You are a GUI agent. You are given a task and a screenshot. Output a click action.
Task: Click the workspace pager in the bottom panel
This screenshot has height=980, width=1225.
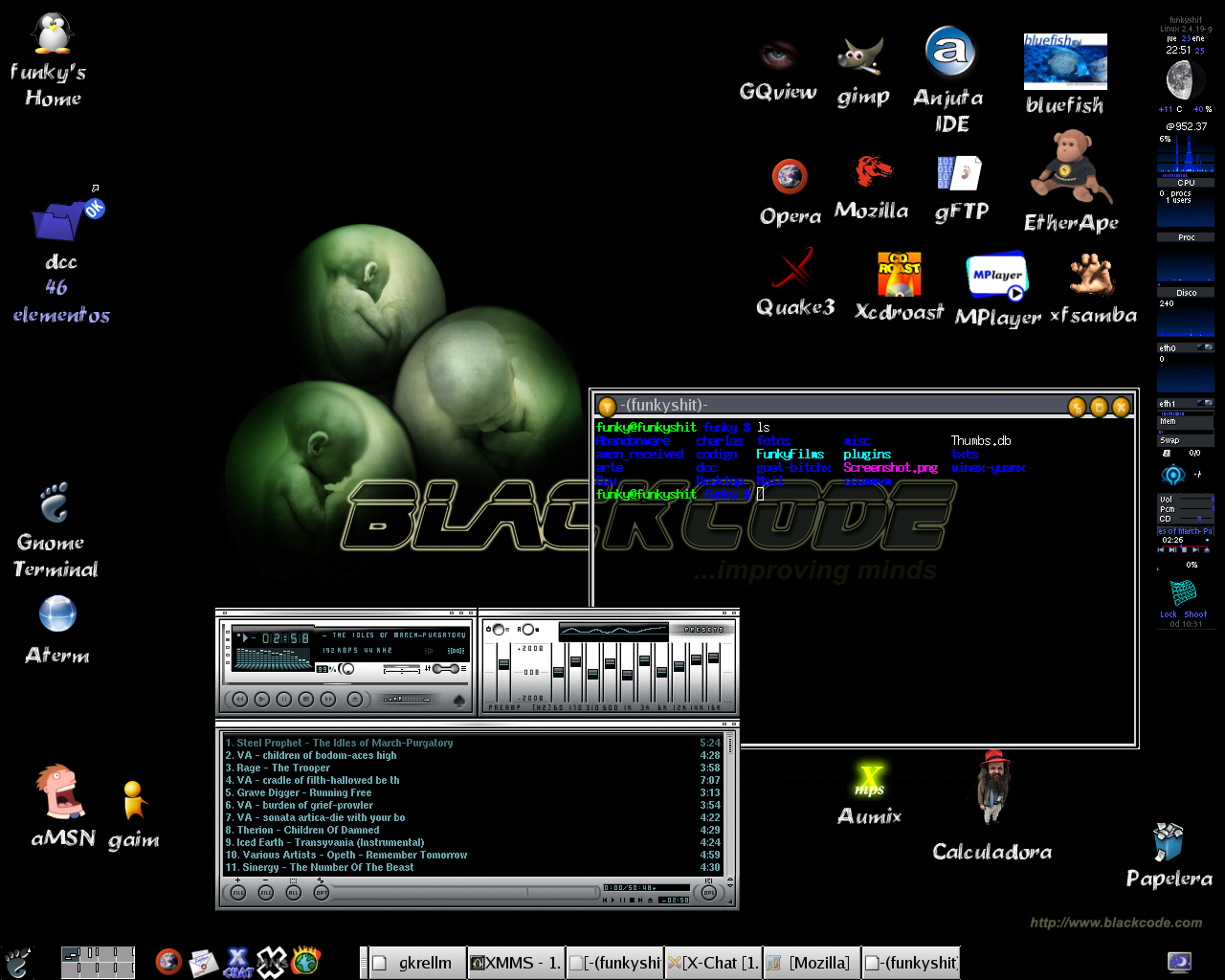[x=98, y=962]
